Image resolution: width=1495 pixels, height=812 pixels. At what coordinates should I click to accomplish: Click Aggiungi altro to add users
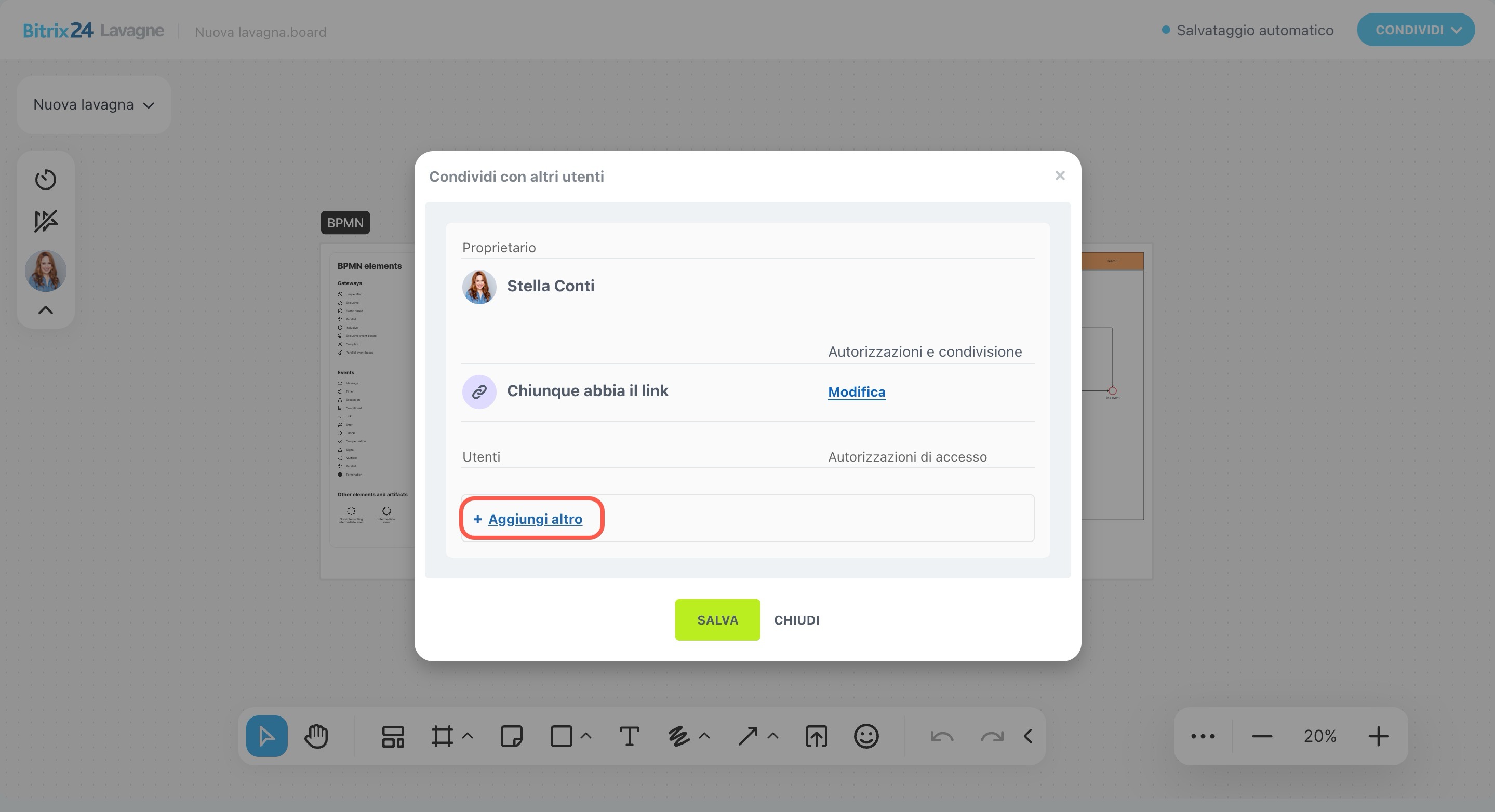(535, 519)
